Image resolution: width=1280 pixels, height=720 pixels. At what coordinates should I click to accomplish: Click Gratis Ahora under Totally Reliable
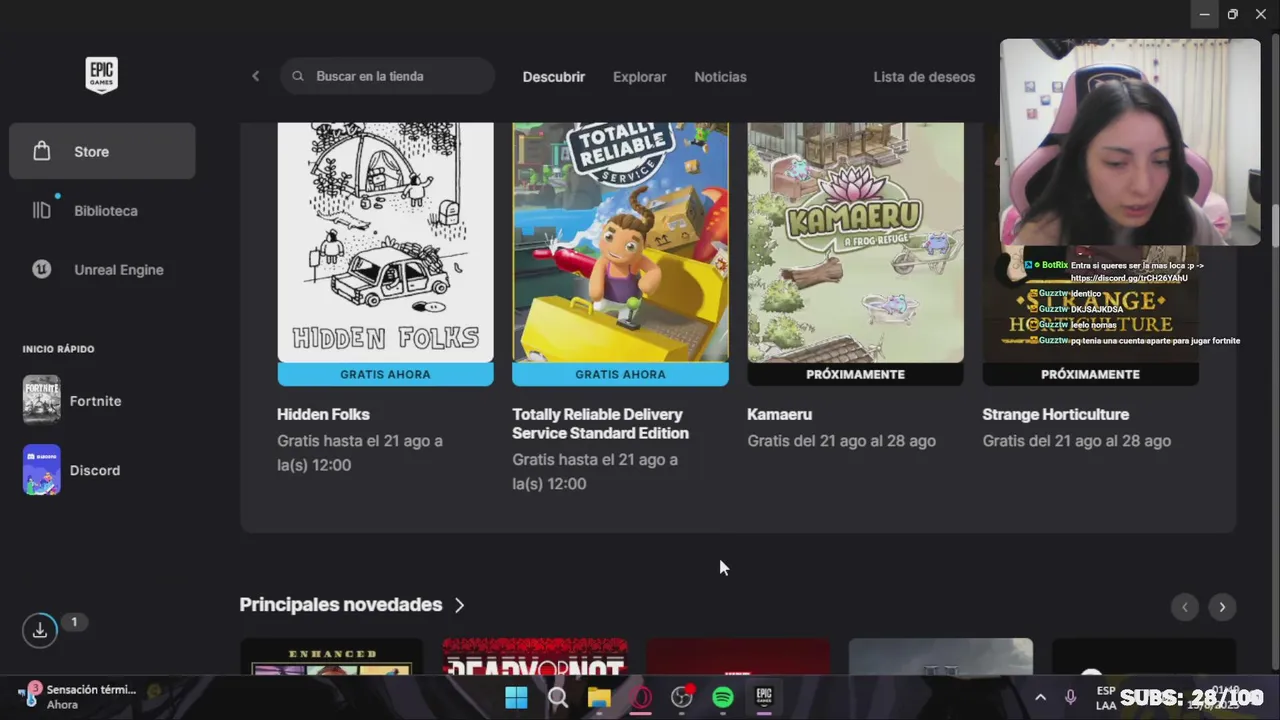tap(620, 374)
